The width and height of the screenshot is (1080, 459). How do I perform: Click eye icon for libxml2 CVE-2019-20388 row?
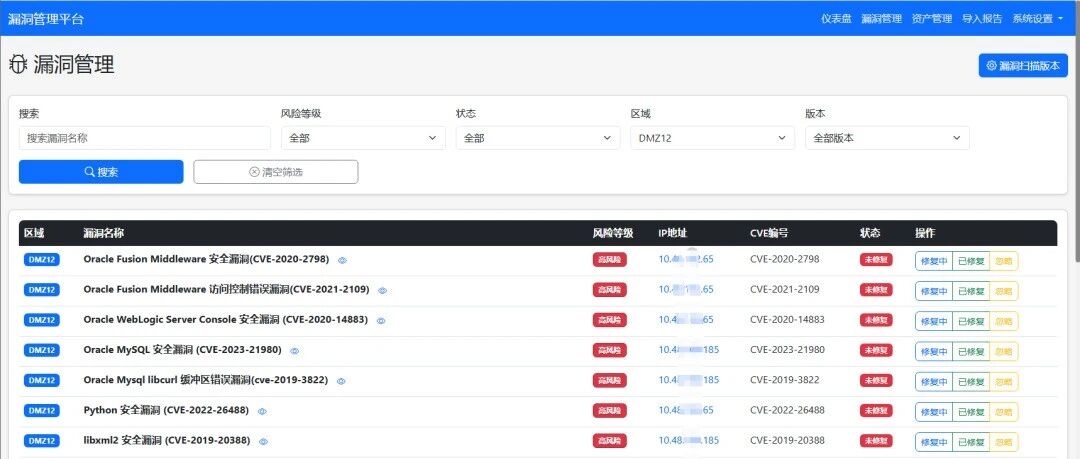pos(263,442)
